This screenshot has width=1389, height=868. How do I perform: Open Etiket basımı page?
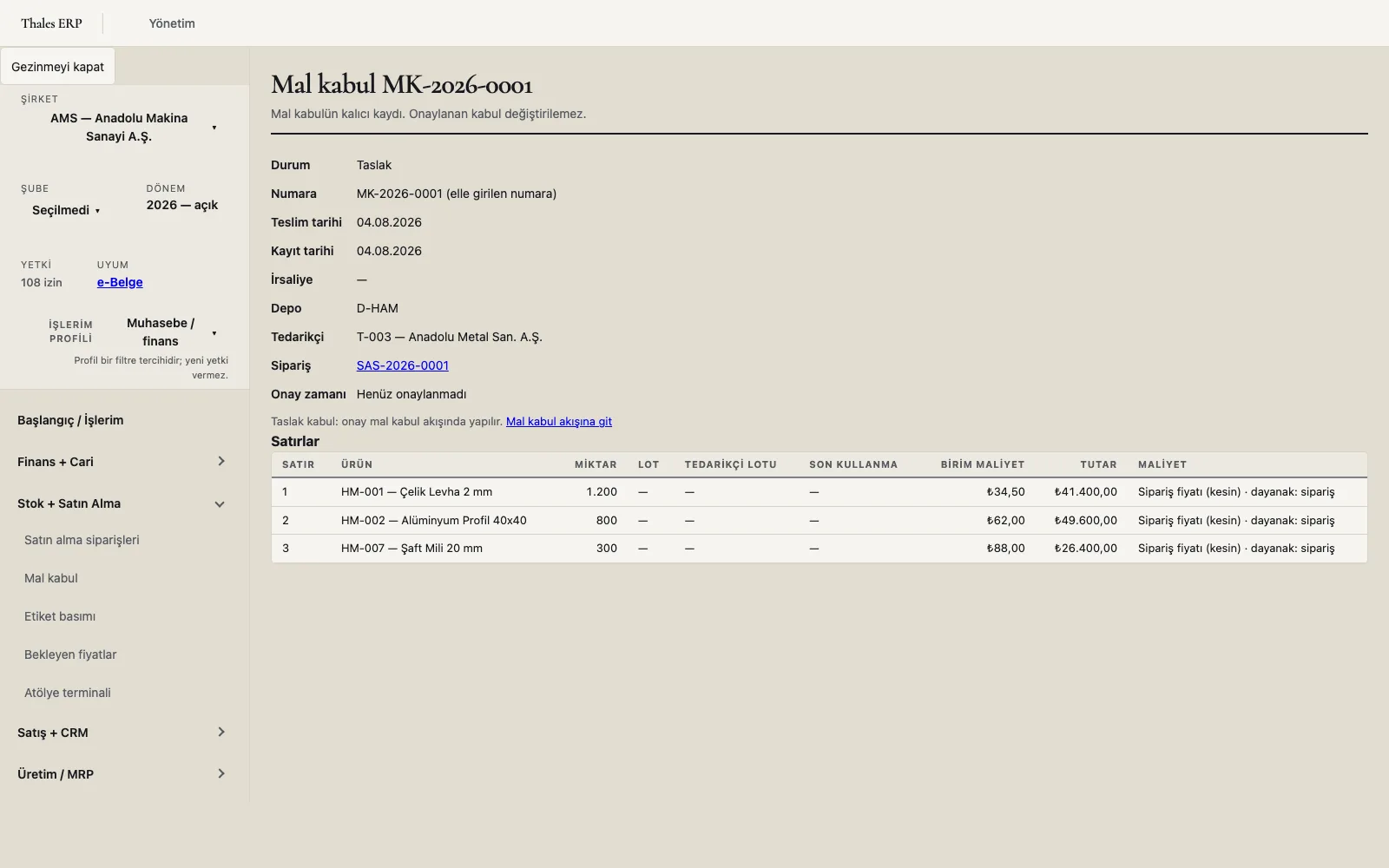pyautogui.click(x=60, y=616)
